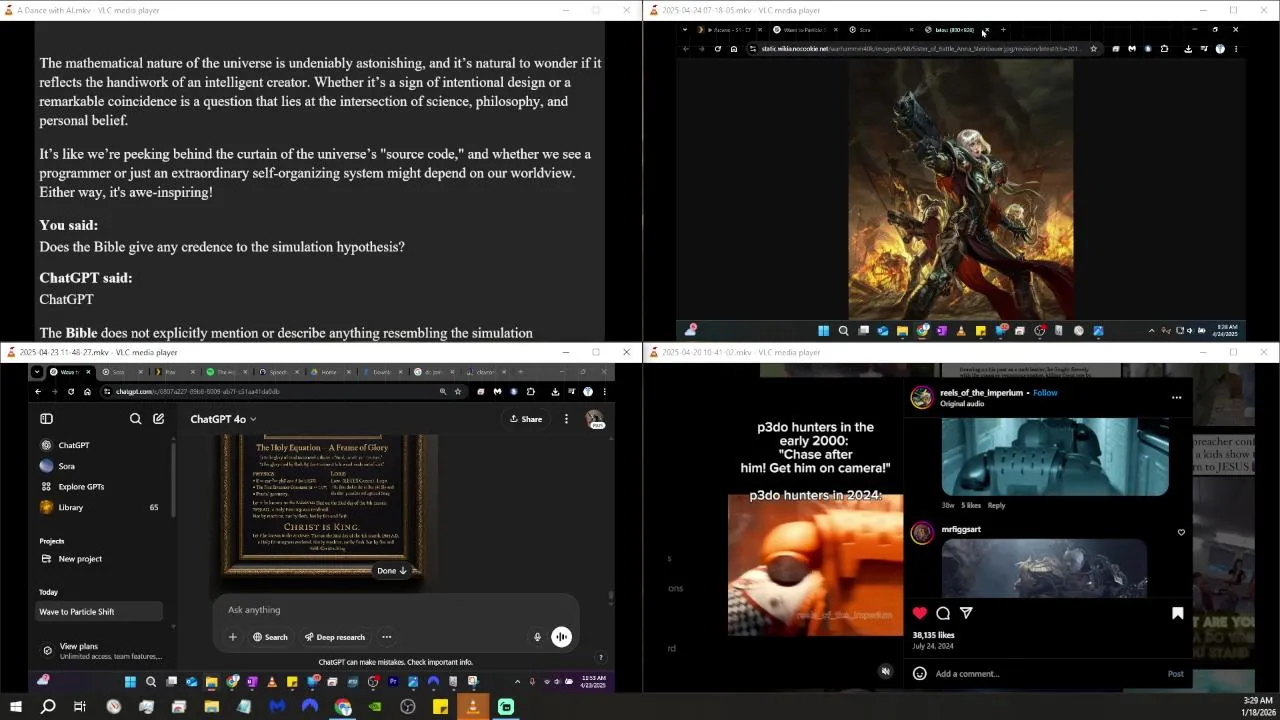Click the bookmark save icon on the reel

pos(1177,613)
